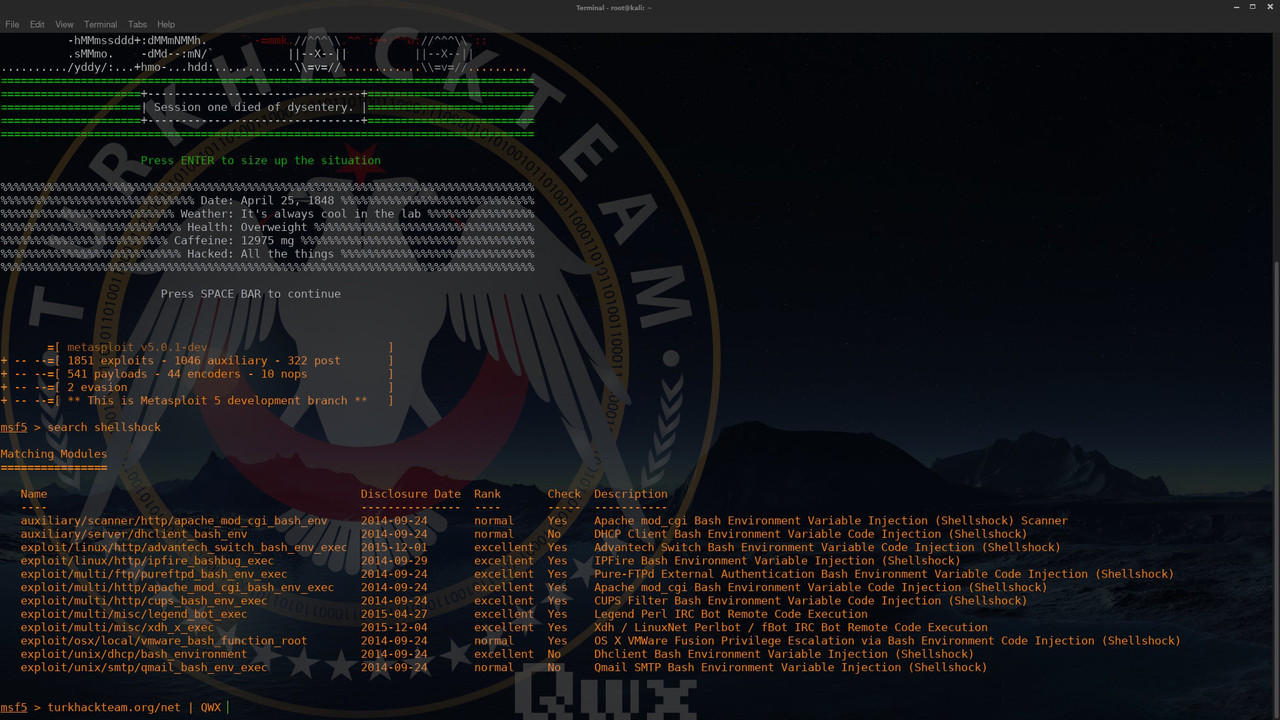Screen dimensions: 1280x720
Task: Open the File menu
Action: pyautogui.click(x=12, y=24)
